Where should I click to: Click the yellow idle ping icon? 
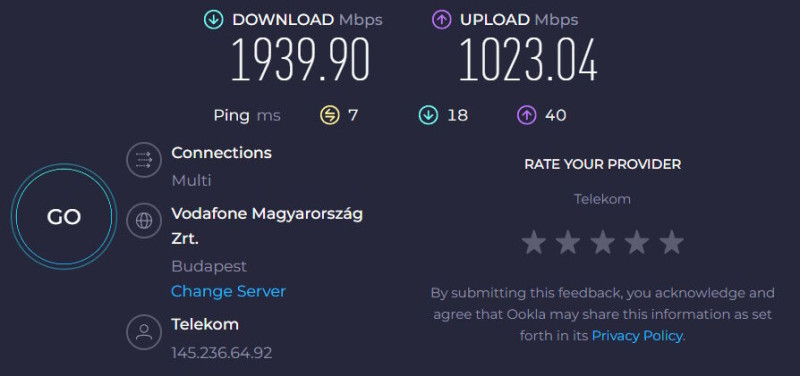click(330, 116)
